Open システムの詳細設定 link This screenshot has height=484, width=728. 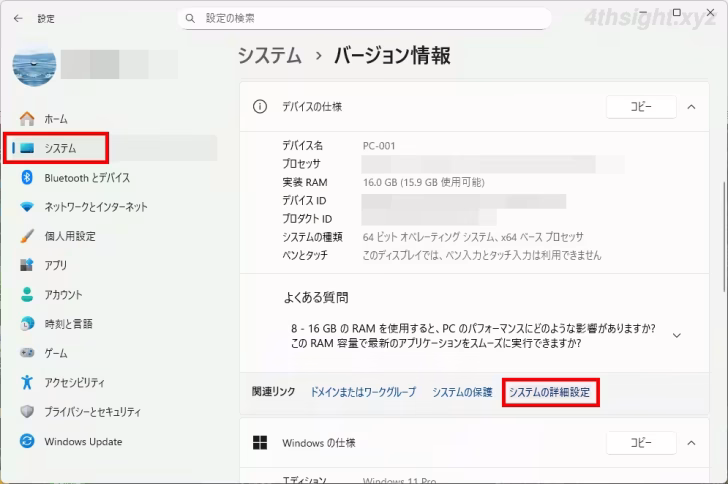click(x=550, y=392)
